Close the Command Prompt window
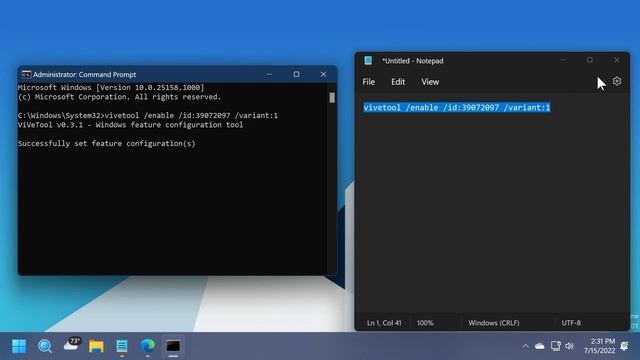This screenshot has width=640, height=360. point(323,74)
